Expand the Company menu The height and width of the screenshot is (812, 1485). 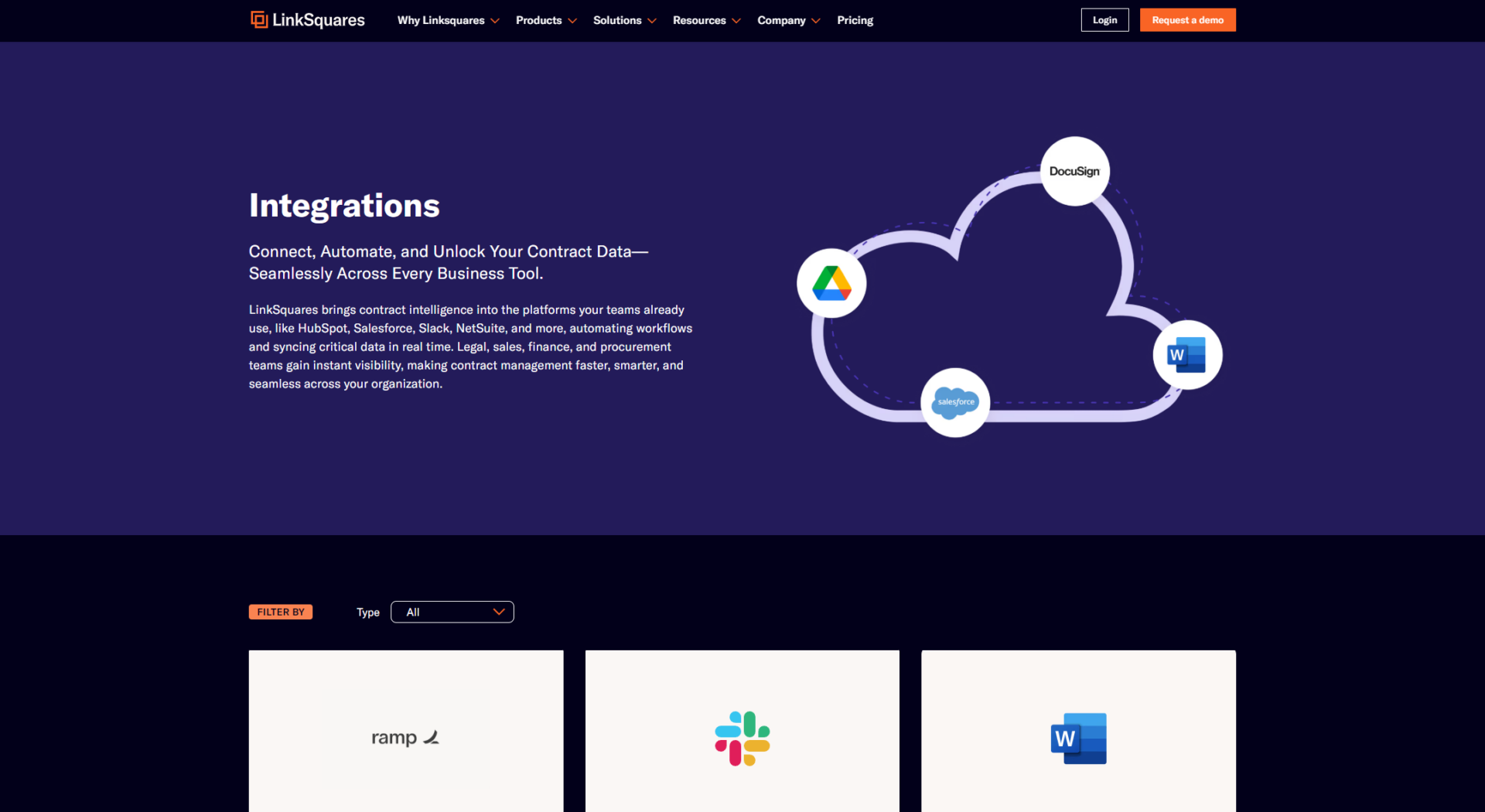point(789,20)
